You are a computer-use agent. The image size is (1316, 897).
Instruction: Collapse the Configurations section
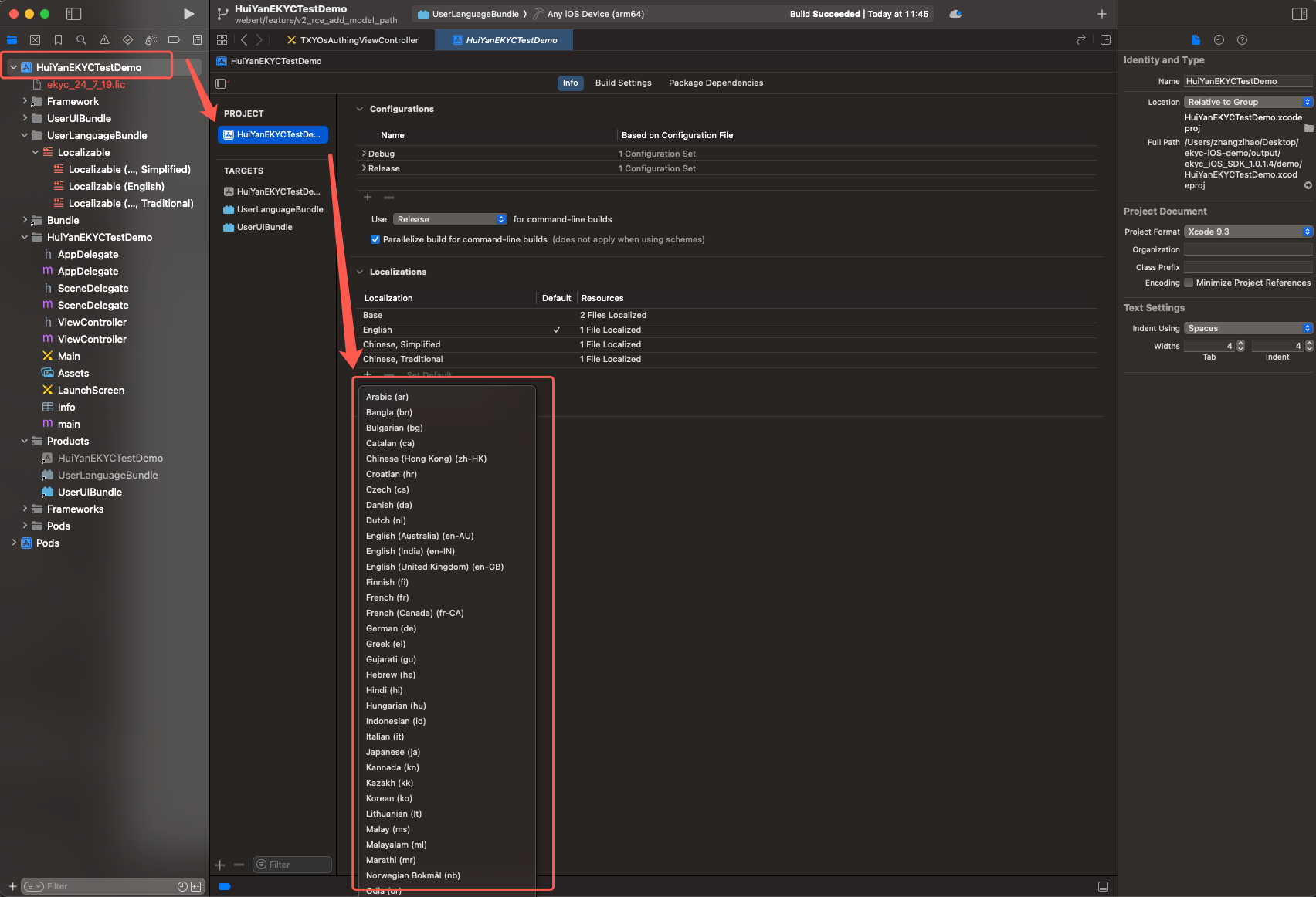click(x=359, y=109)
